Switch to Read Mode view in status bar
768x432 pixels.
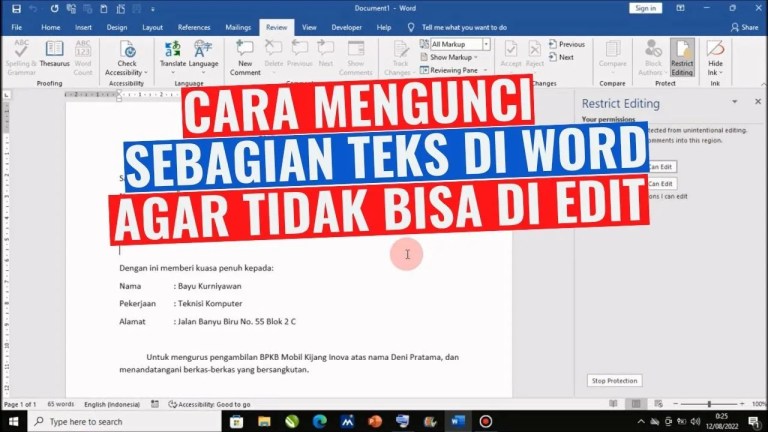tap(613, 404)
